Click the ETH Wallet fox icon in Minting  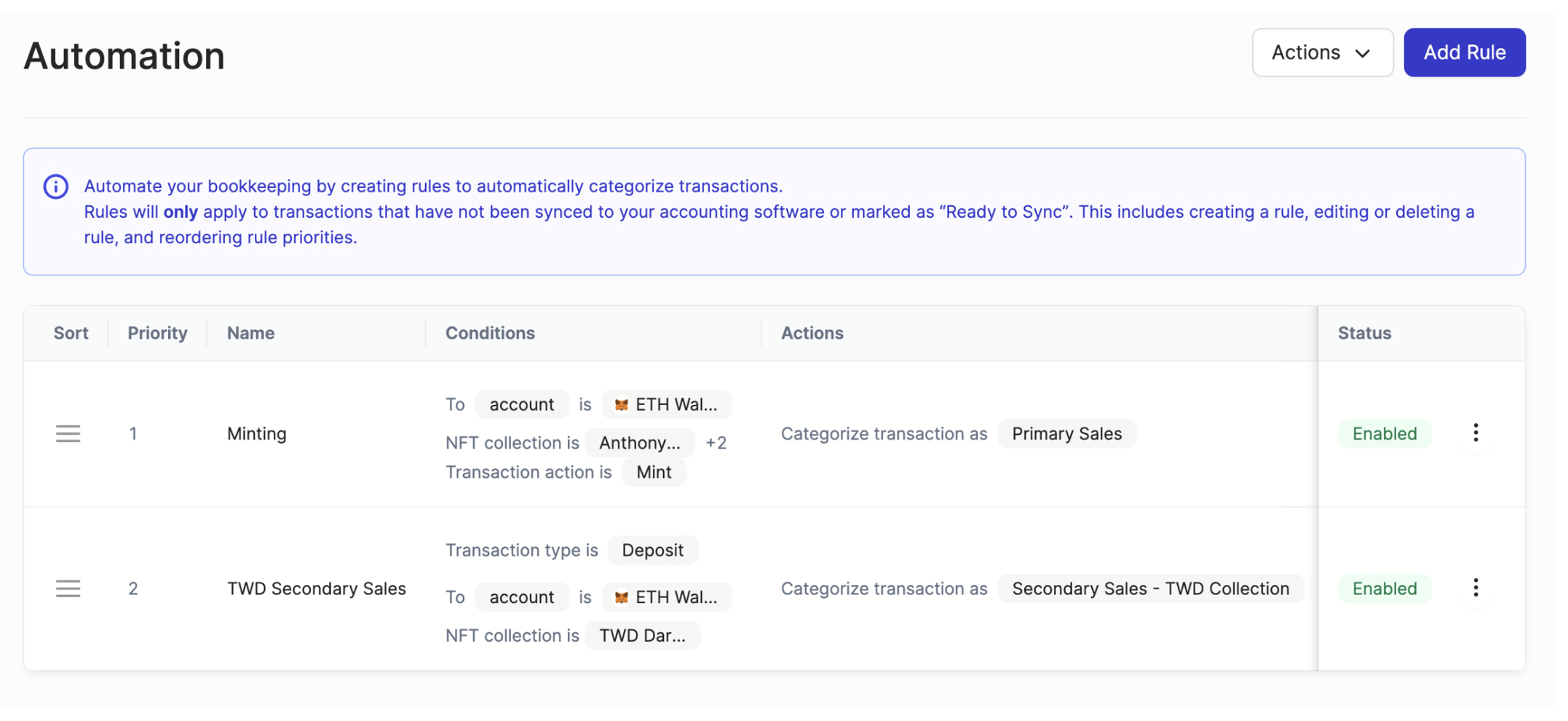tap(621, 405)
